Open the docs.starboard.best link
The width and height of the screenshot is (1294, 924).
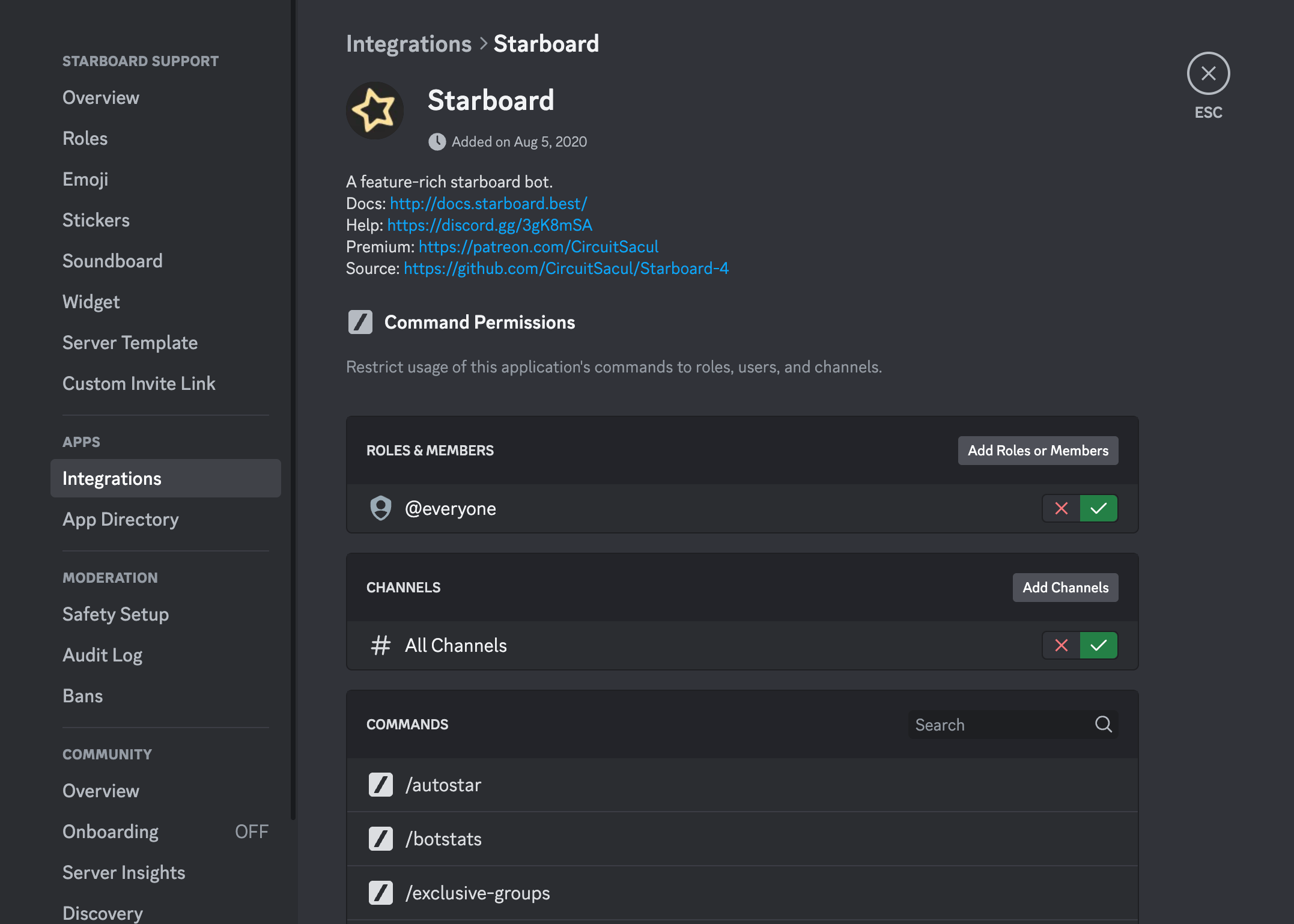[488, 204]
